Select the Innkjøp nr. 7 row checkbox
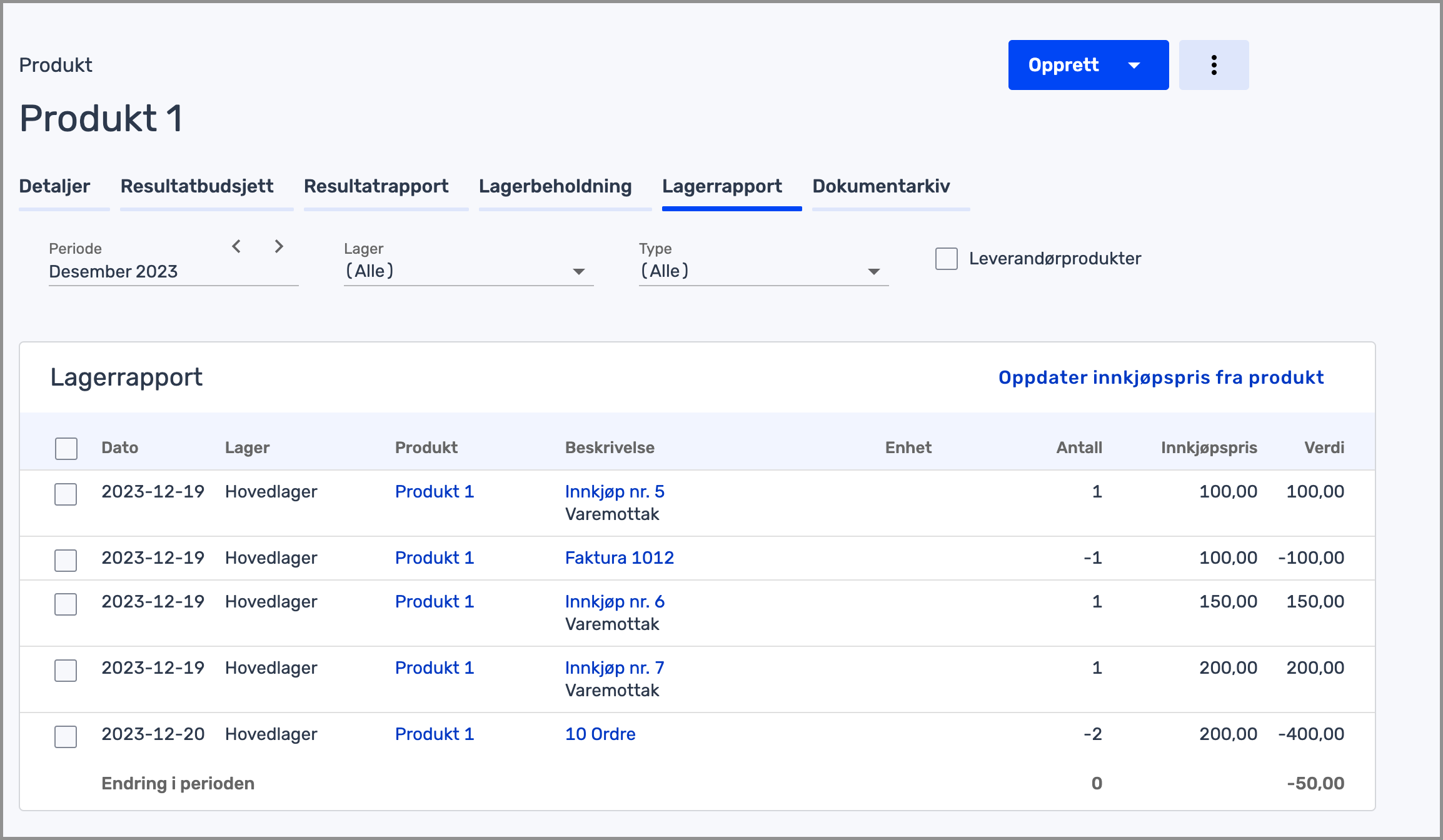Viewport: 1443px width, 840px height. pos(66,670)
